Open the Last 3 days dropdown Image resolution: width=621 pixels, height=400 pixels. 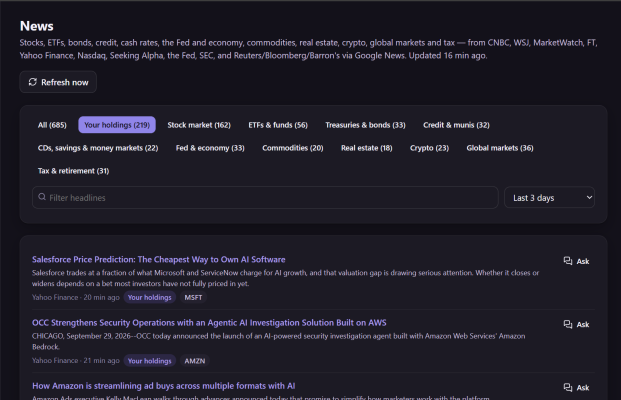549,197
